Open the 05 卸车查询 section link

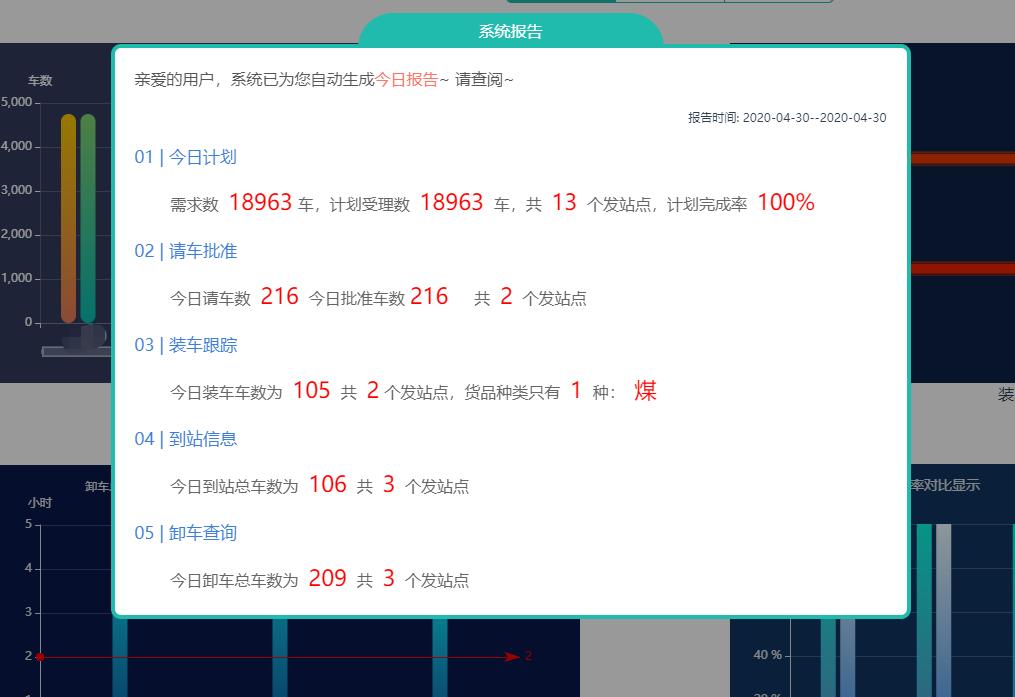185,533
